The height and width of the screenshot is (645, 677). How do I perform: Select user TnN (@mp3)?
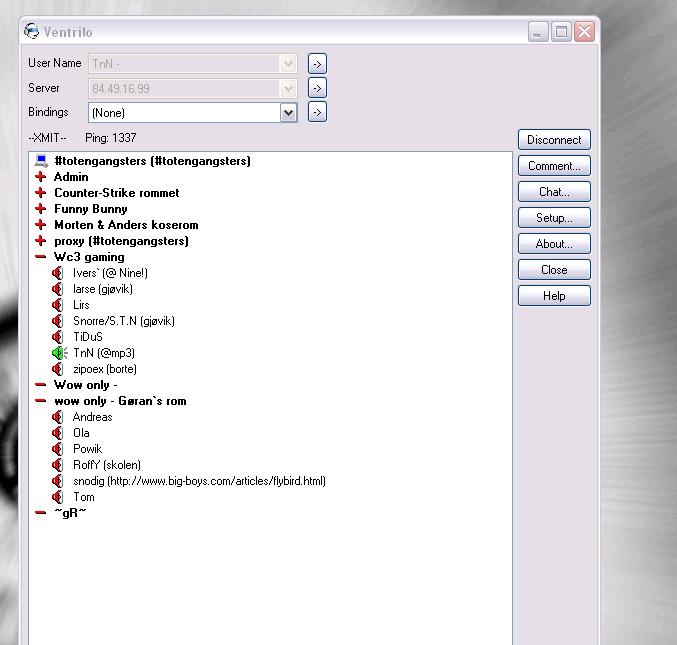(104, 353)
